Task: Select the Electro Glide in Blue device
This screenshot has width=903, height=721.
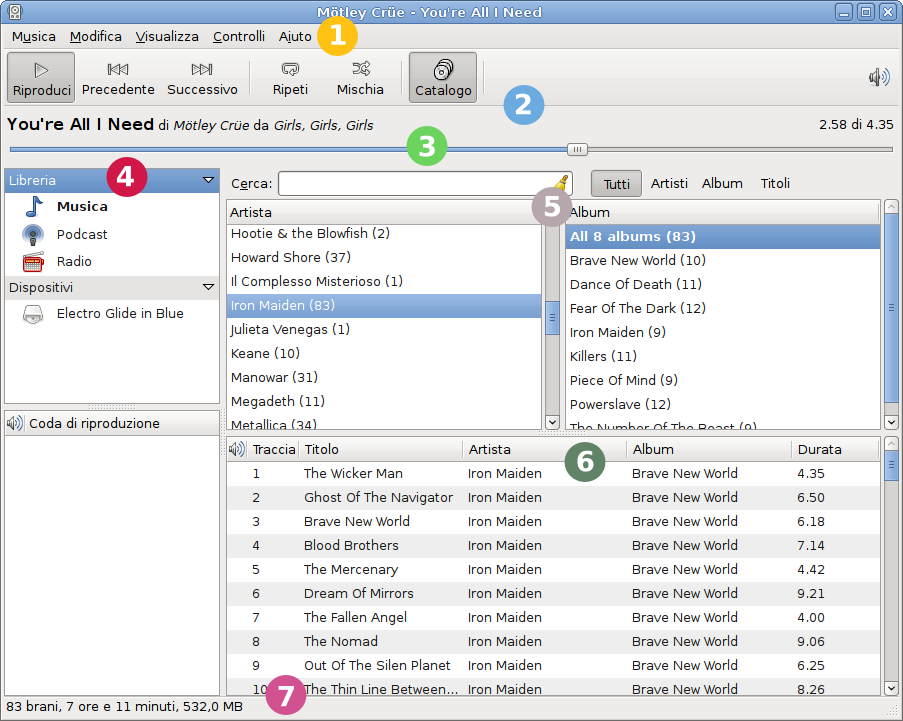Action: pos(119,313)
